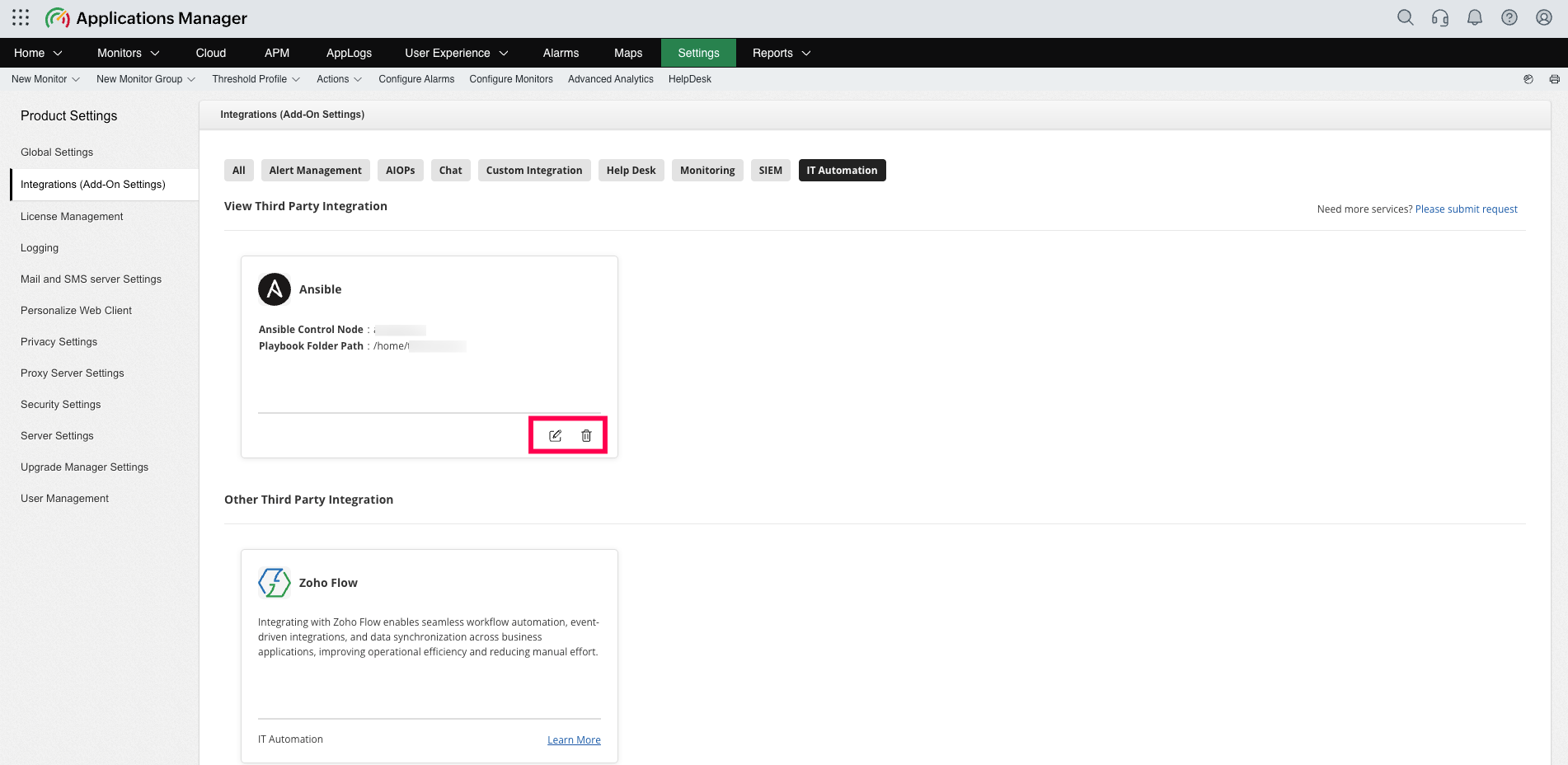Open Security Settings in sidebar
The width and height of the screenshot is (1568, 765).
60,405
